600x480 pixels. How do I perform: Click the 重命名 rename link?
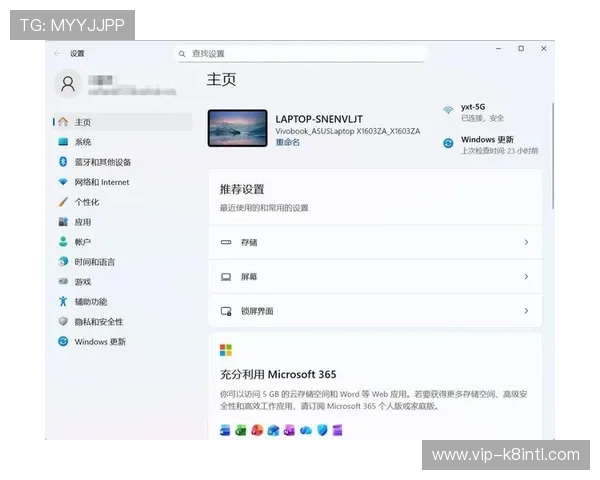coord(287,142)
